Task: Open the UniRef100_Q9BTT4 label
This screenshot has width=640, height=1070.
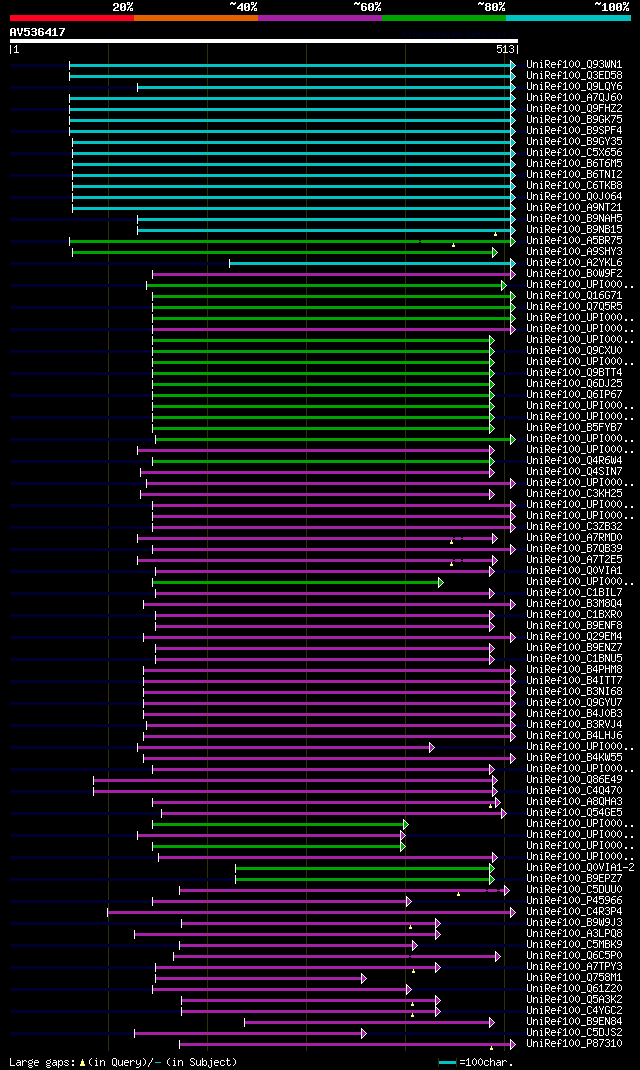Action: 574,373
